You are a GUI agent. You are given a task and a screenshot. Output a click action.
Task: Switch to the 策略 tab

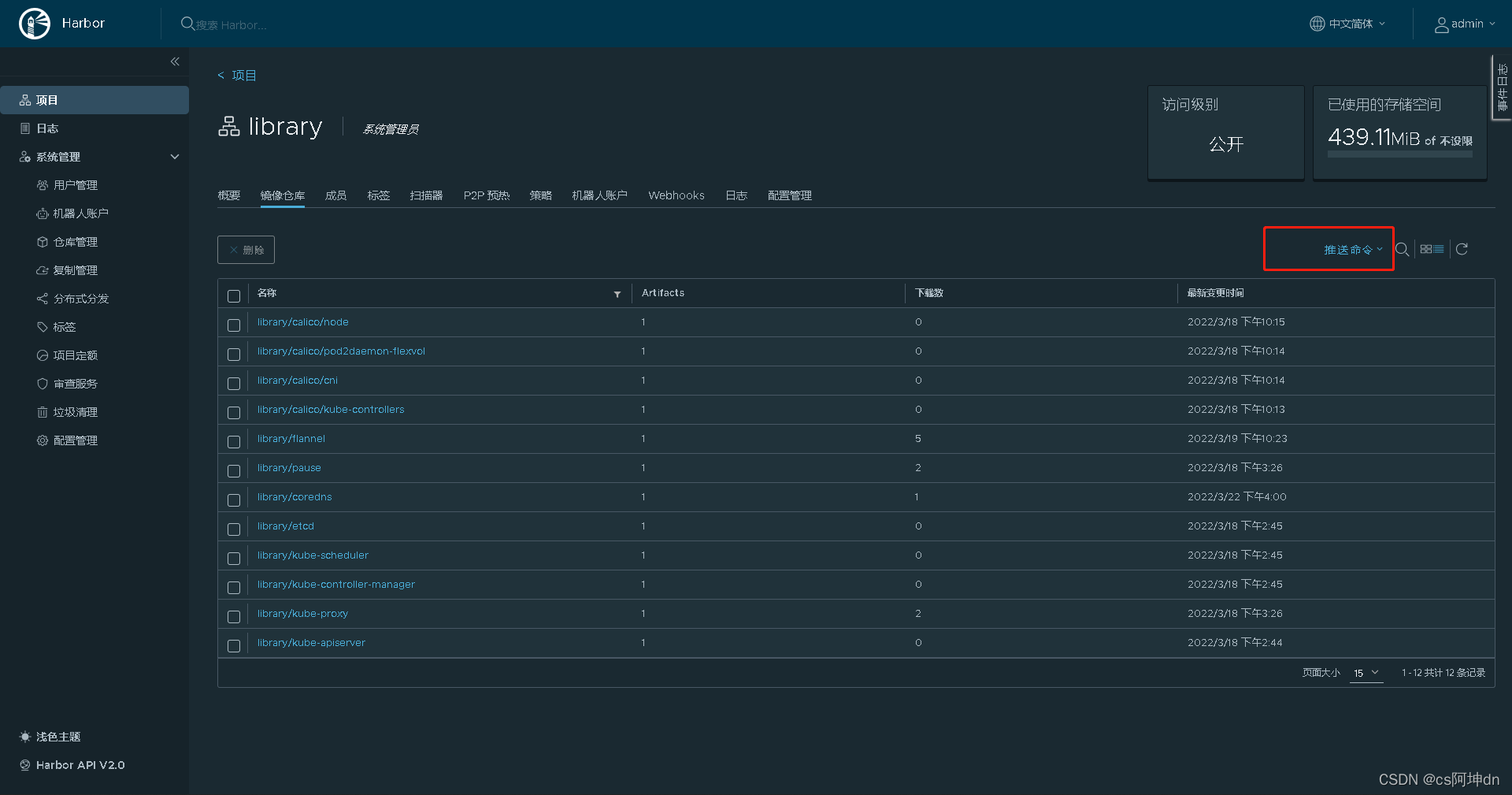coord(541,195)
